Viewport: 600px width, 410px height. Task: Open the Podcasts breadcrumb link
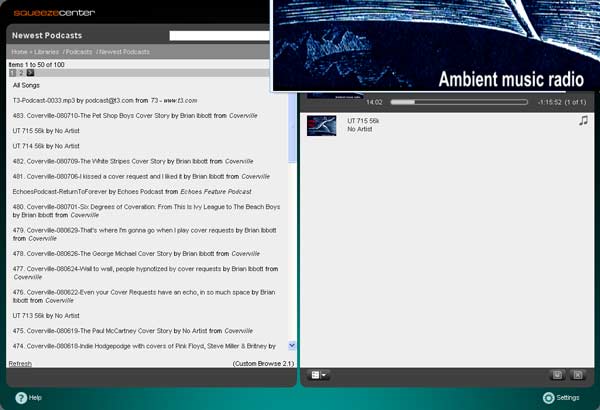pyautogui.click(x=79, y=51)
